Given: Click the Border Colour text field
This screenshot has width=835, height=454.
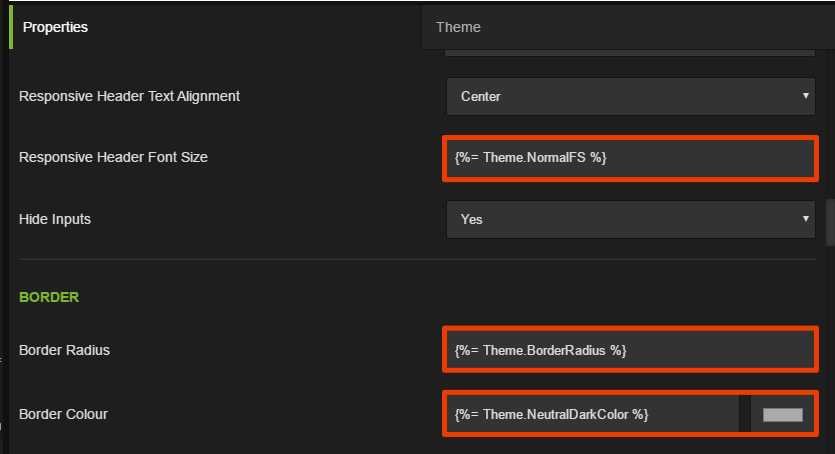Looking at the screenshot, I should (592, 414).
